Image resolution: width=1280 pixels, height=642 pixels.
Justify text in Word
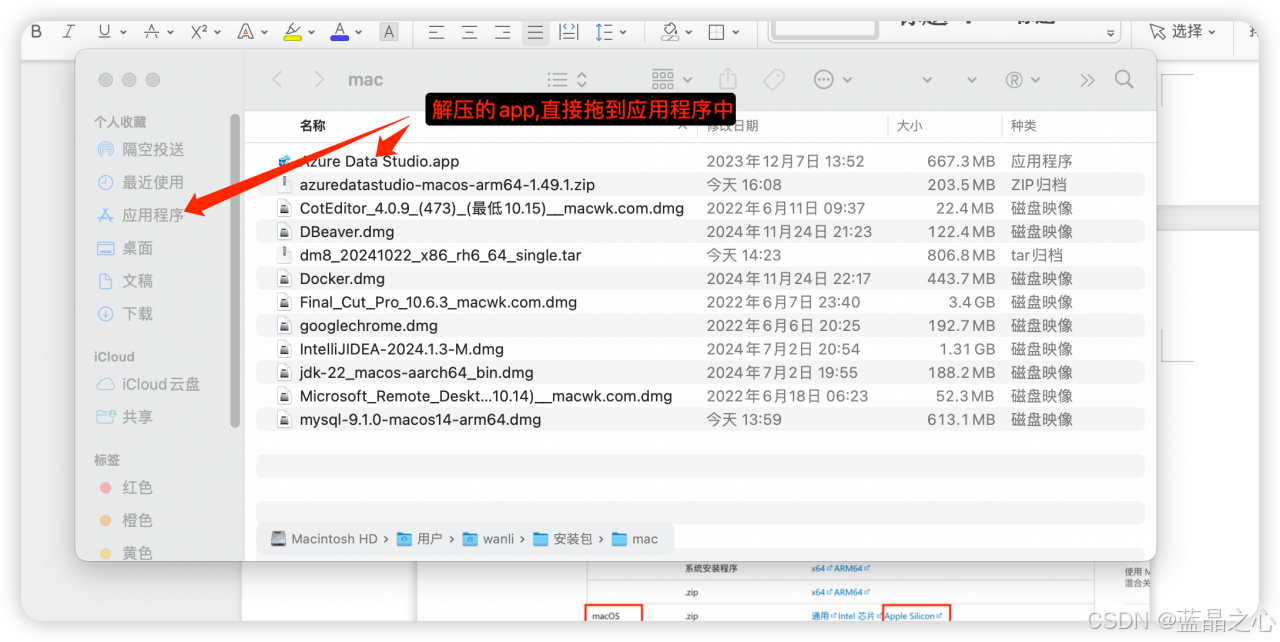536,32
